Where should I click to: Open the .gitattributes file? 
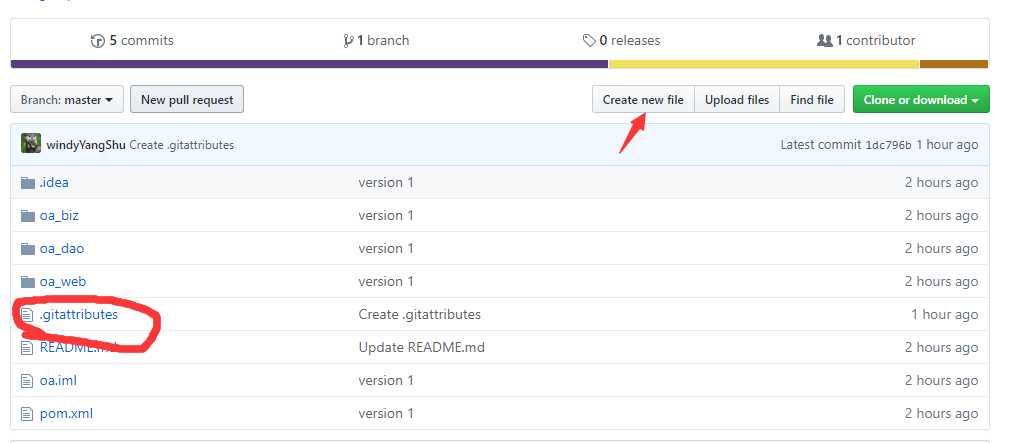79,315
